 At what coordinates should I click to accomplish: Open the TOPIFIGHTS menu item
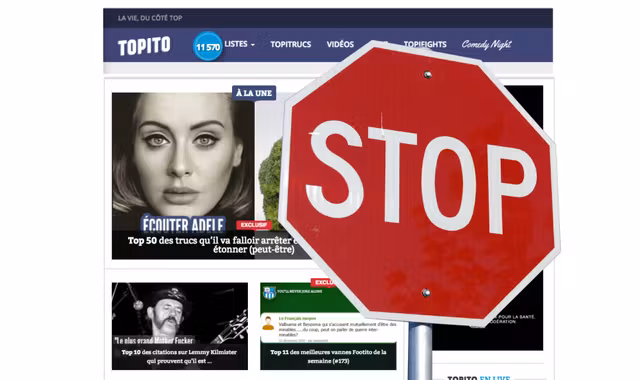coord(425,44)
